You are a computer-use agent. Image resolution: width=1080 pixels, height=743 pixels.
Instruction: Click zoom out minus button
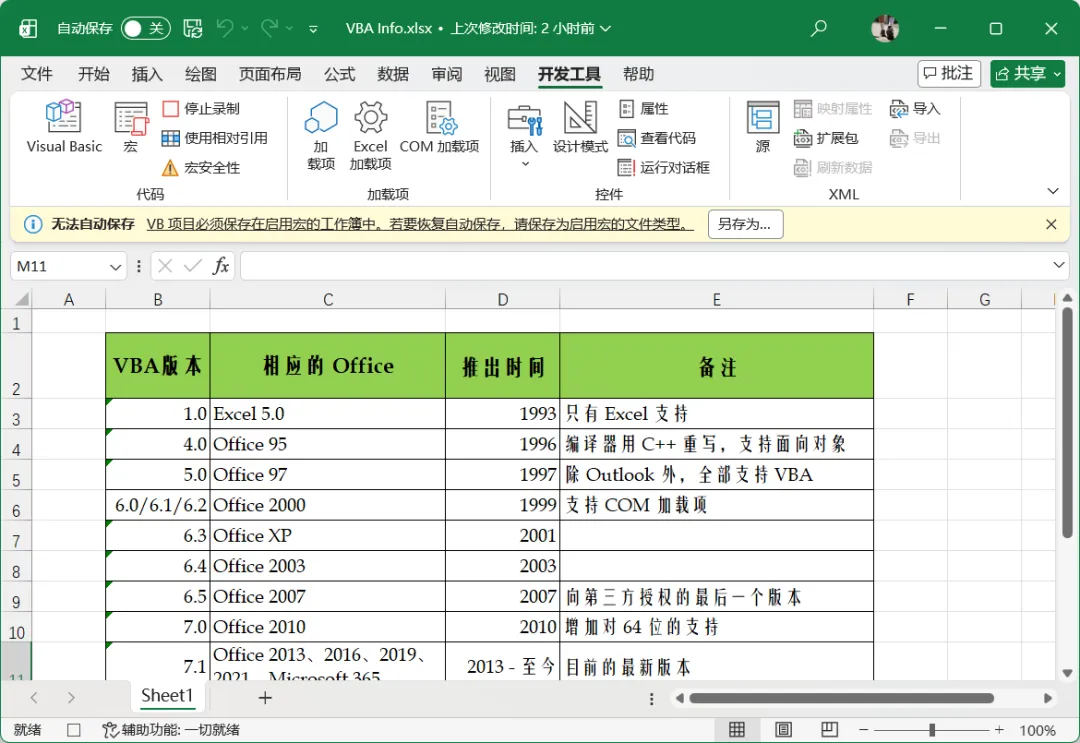863,730
